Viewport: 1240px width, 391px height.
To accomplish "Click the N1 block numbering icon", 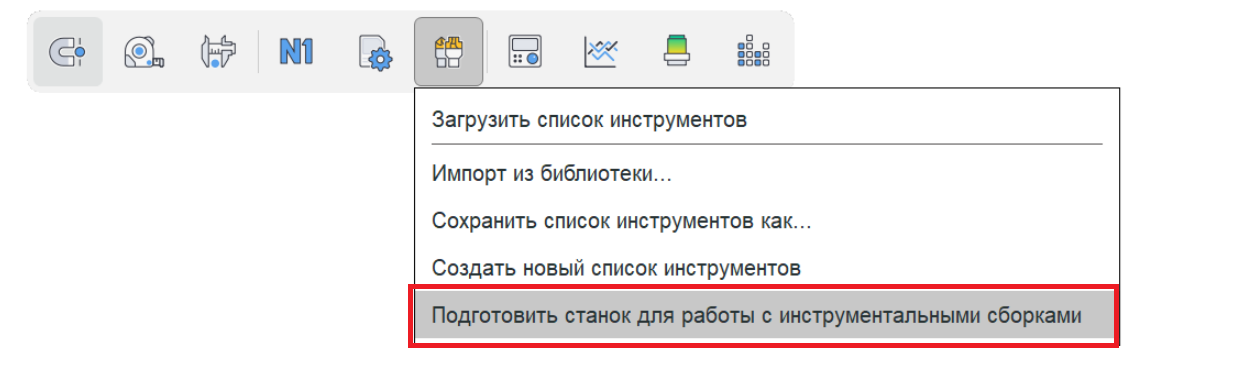I will 296,51.
